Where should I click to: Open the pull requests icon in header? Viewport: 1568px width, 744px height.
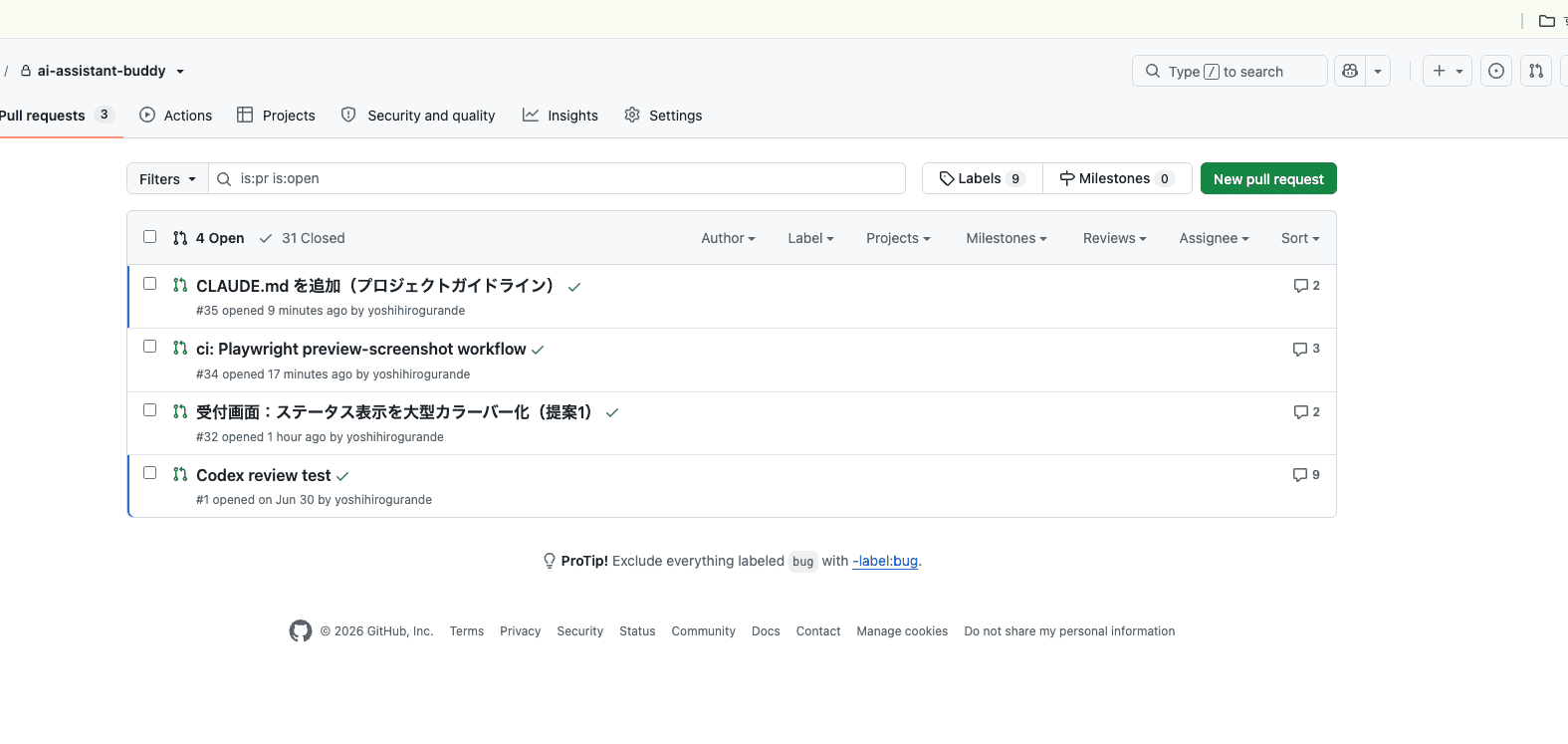click(x=1536, y=71)
